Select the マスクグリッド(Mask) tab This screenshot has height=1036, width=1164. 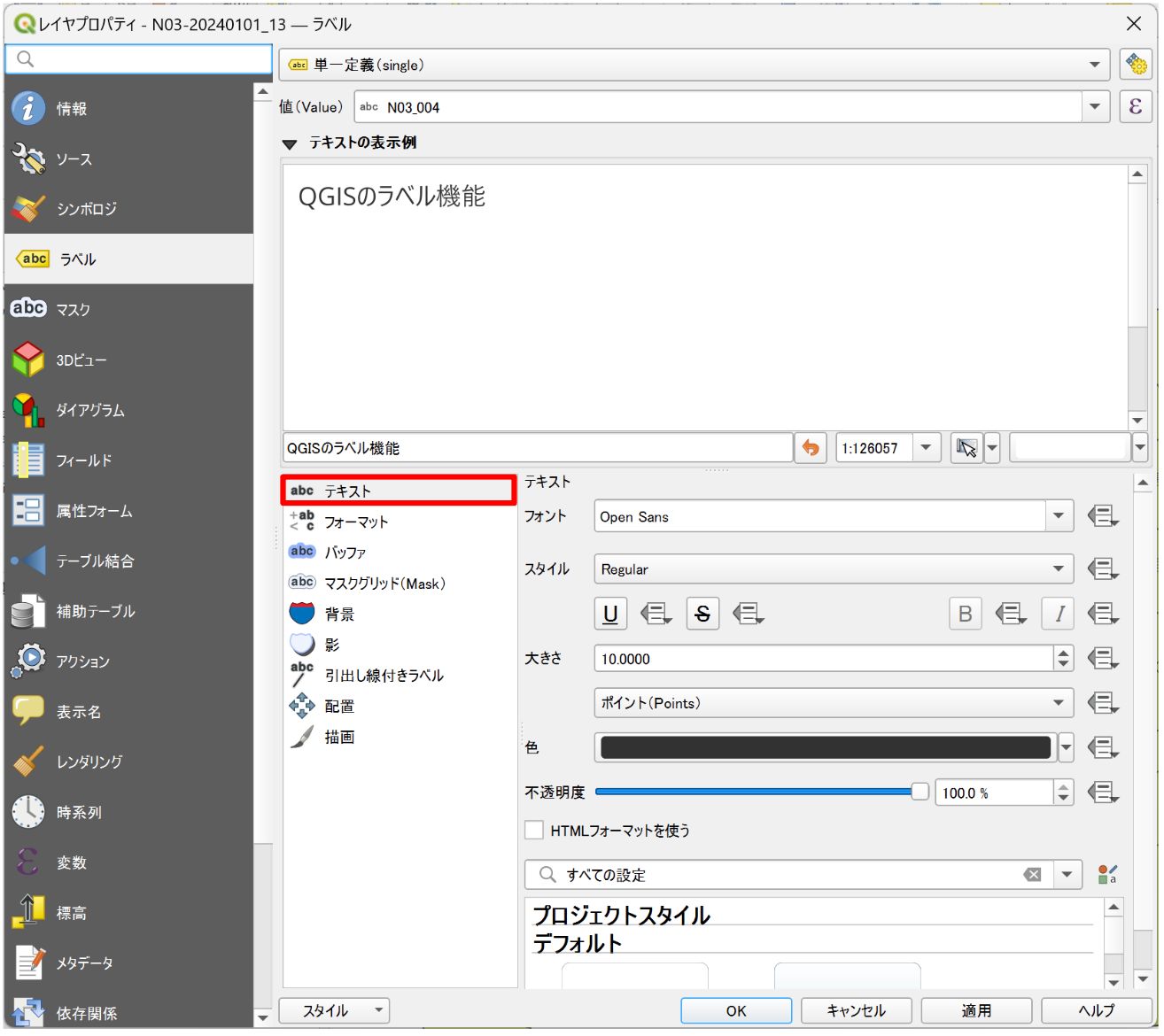399,584
